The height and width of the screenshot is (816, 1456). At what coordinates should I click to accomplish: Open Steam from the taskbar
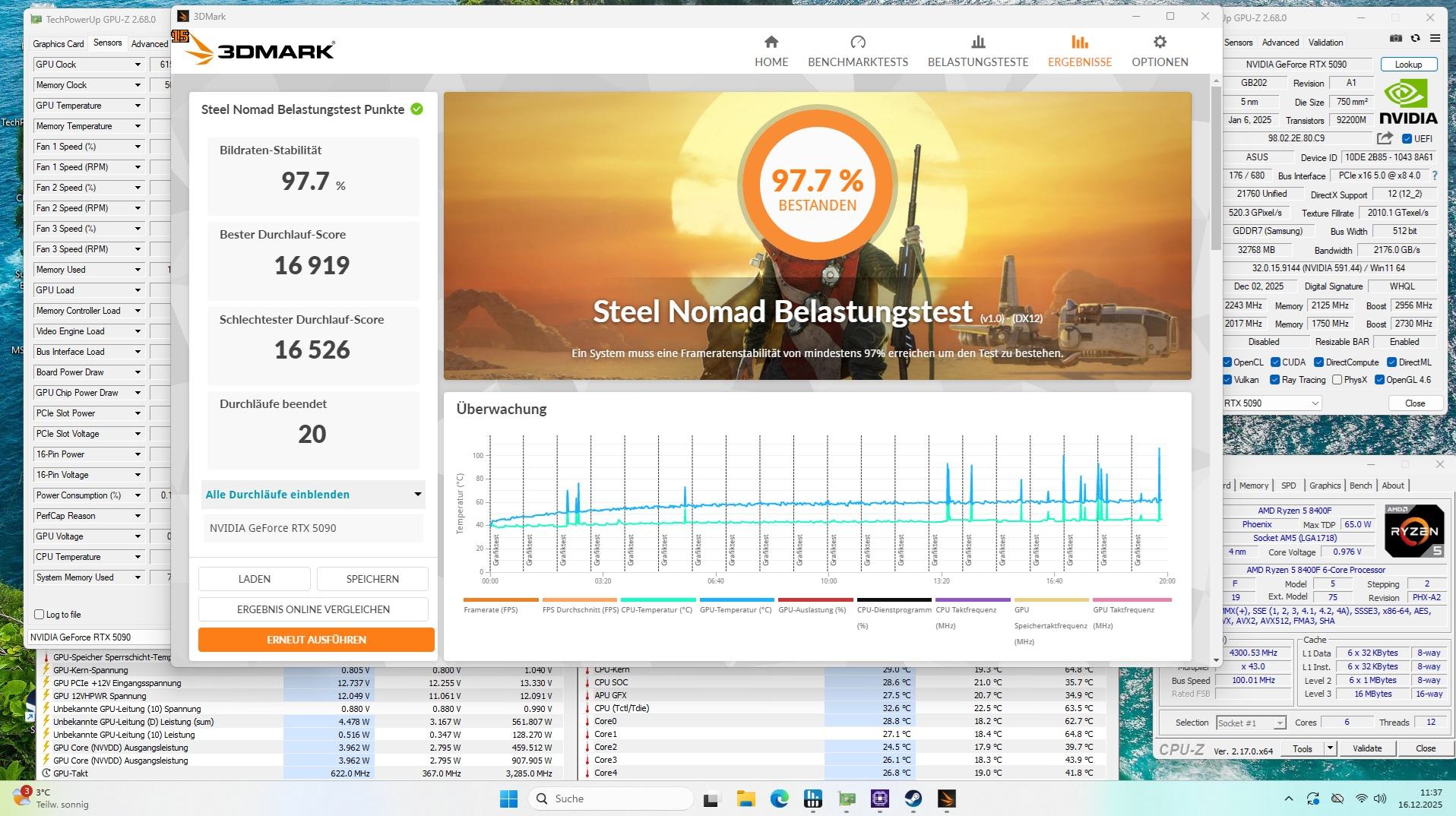pos(913,799)
